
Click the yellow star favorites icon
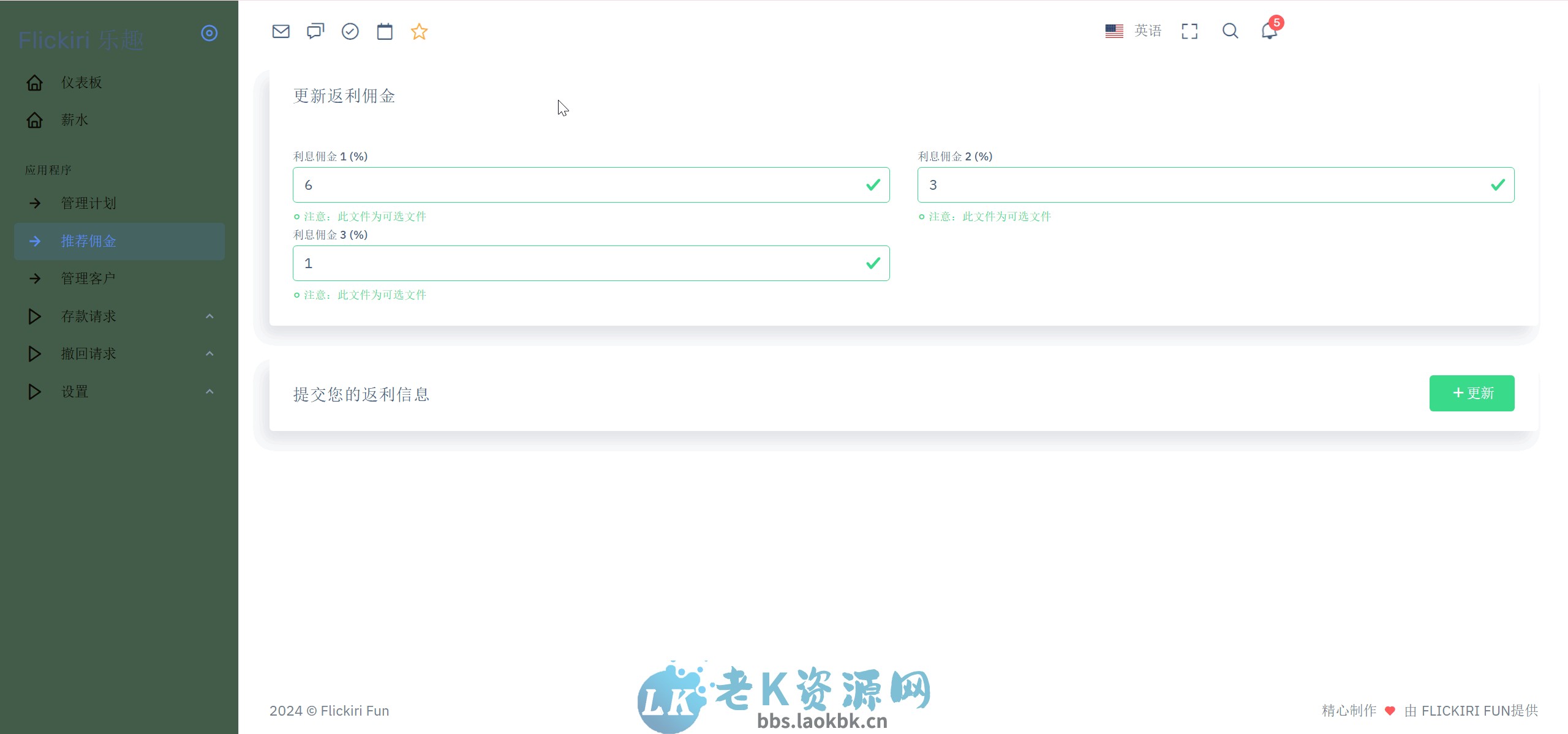(x=419, y=31)
